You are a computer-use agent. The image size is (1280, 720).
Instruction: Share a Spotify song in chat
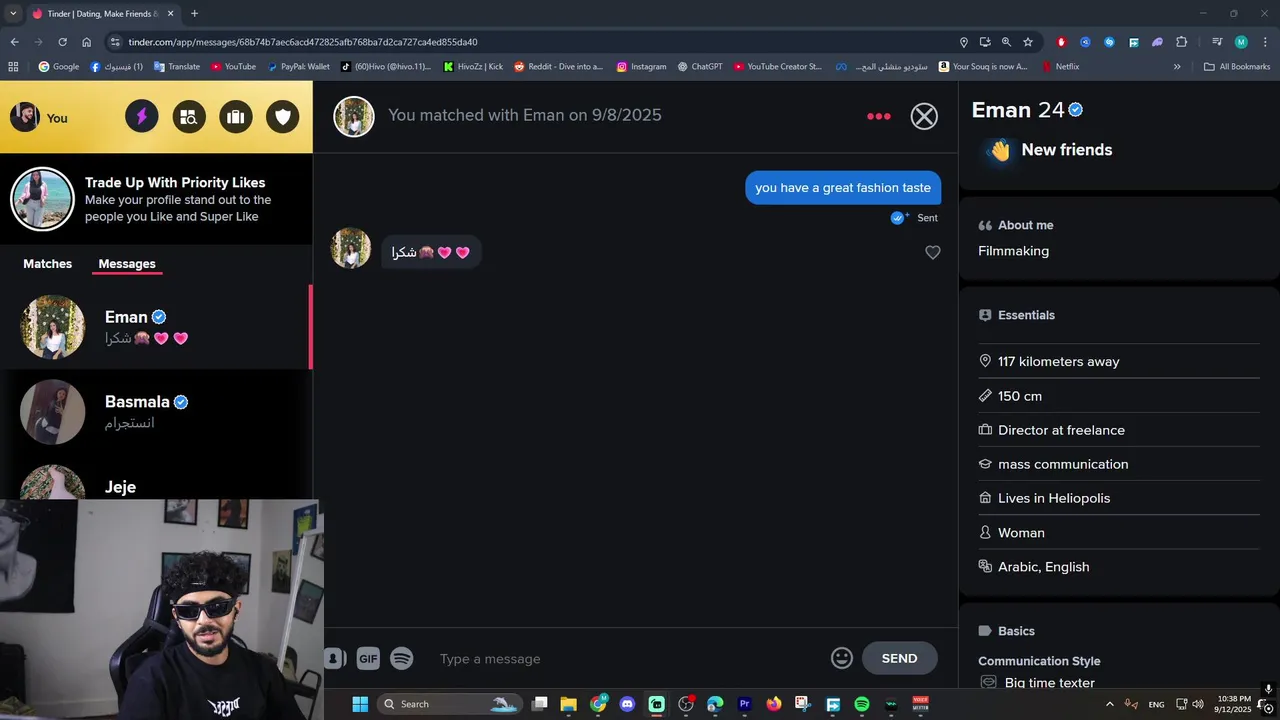pyautogui.click(x=401, y=658)
